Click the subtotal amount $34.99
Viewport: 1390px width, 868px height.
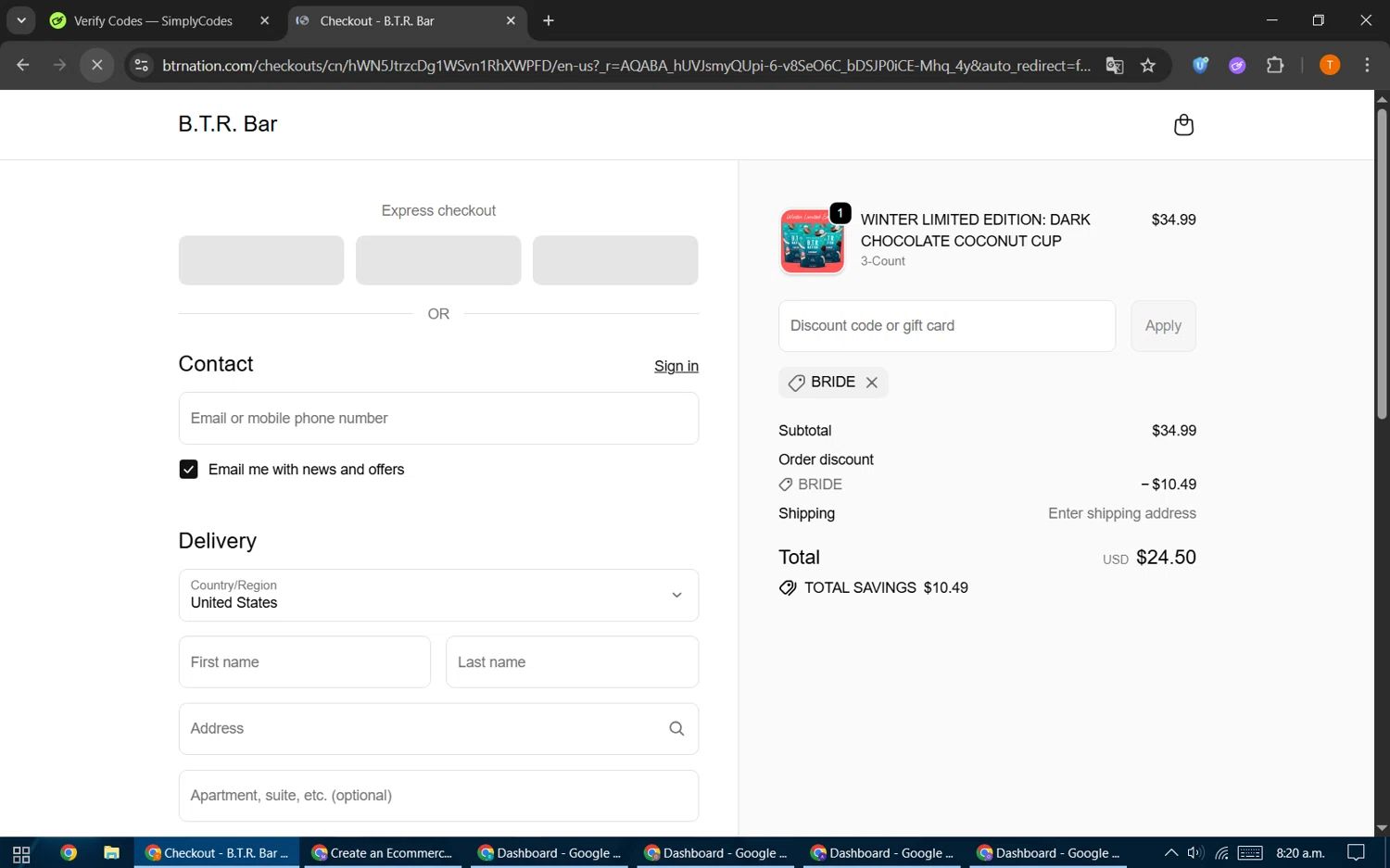[x=1174, y=431]
